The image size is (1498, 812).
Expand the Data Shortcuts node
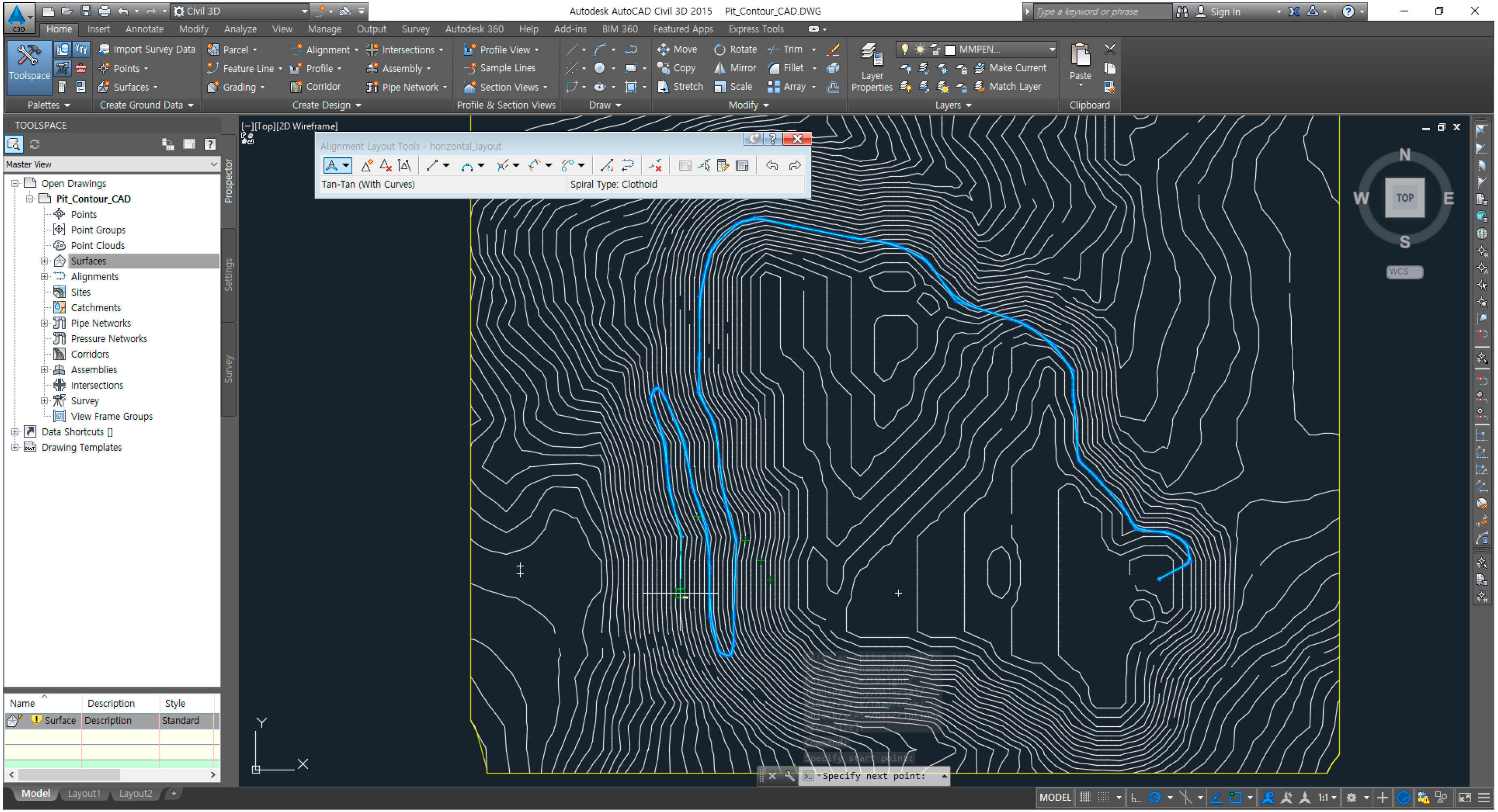pyautogui.click(x=15, y=432)
